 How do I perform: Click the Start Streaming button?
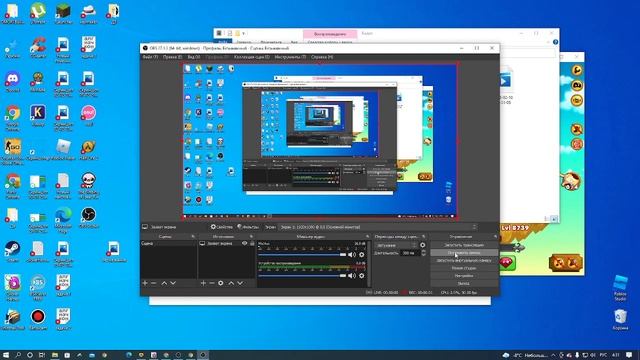pyautogui.click(x=464, y=245)
